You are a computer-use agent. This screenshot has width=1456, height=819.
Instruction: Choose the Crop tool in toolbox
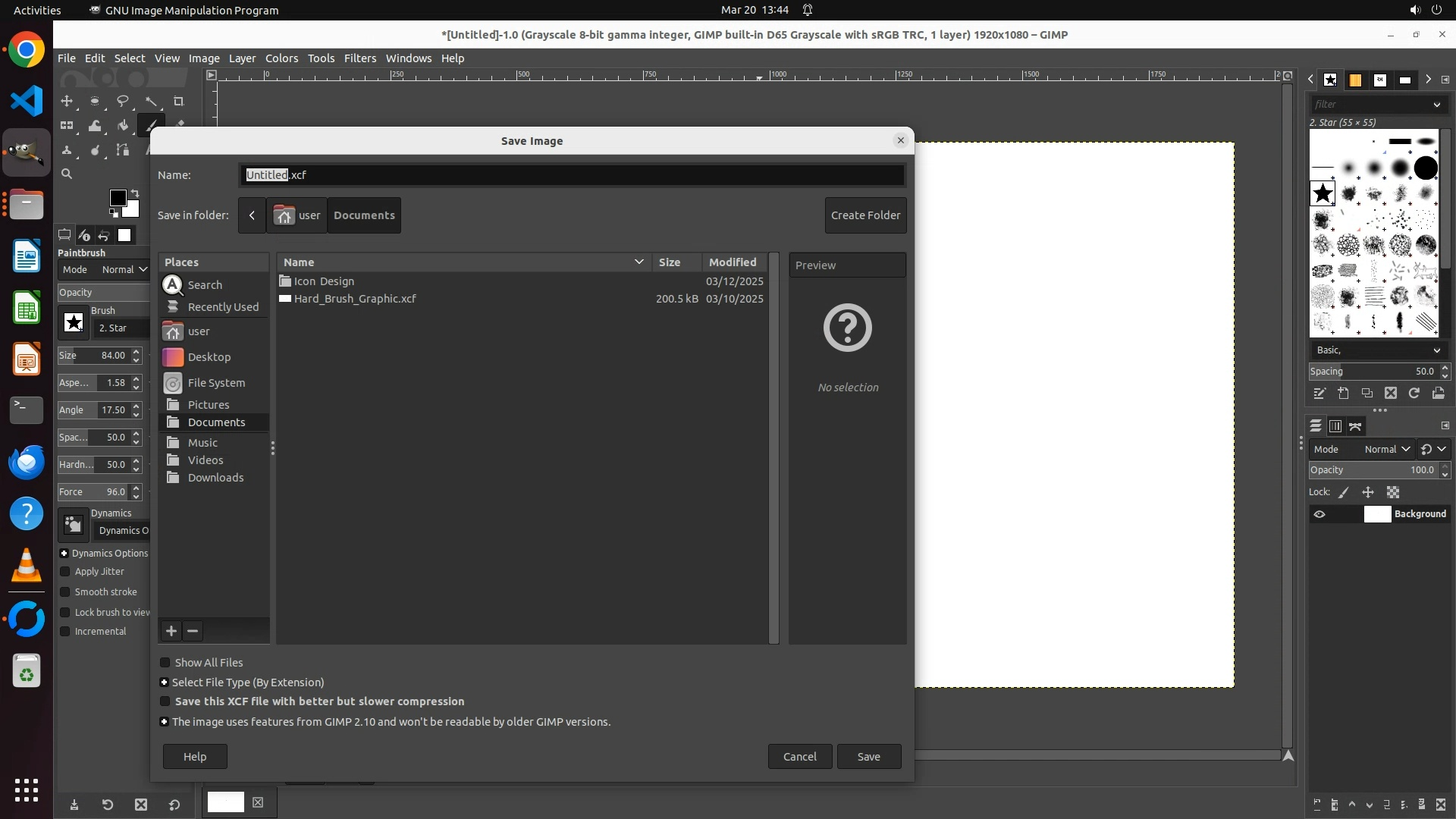click(179, 101)
